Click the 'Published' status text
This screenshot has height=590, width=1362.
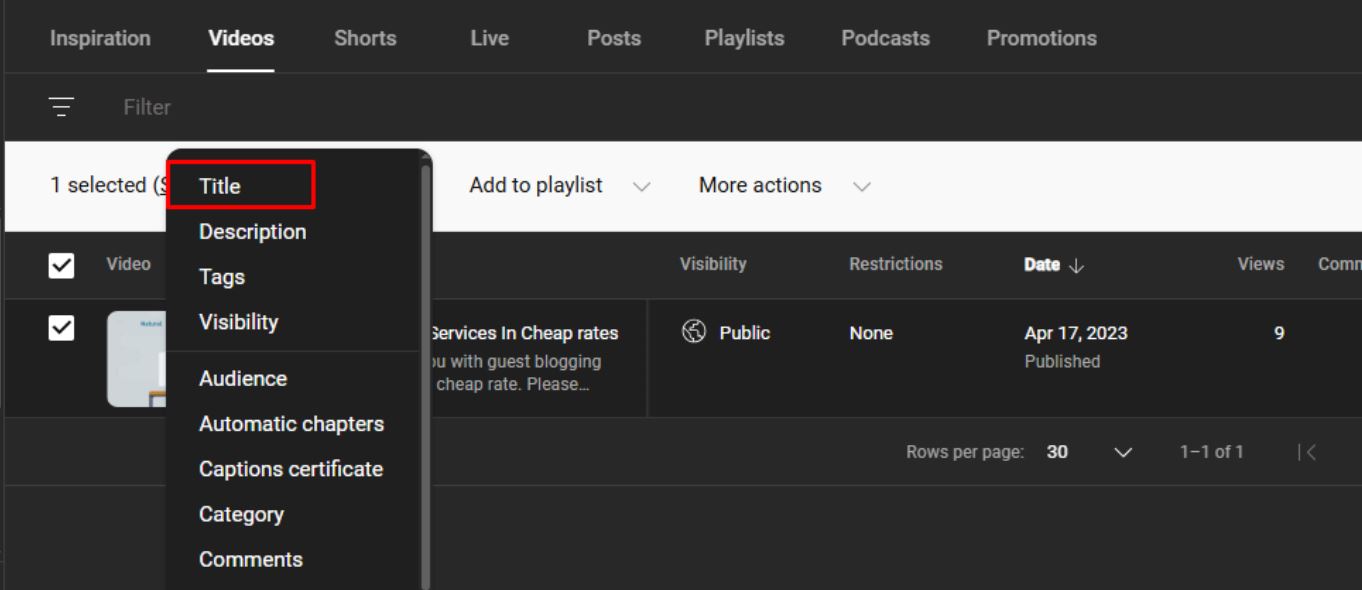(x=1062, y=361)
